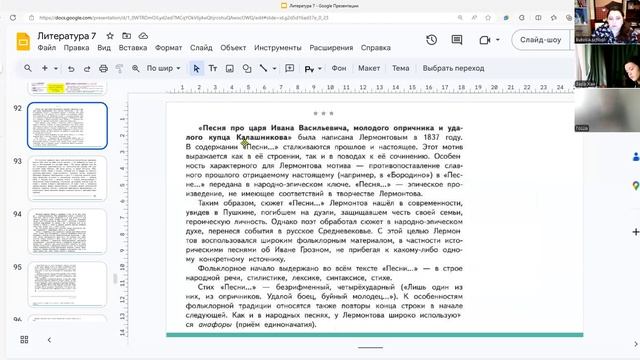
Task: Click Выбрать переход button
Action: point(453,68)
